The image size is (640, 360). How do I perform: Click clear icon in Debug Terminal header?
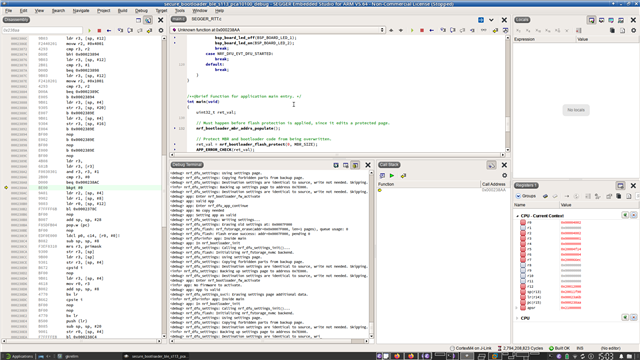pos(336,165)
